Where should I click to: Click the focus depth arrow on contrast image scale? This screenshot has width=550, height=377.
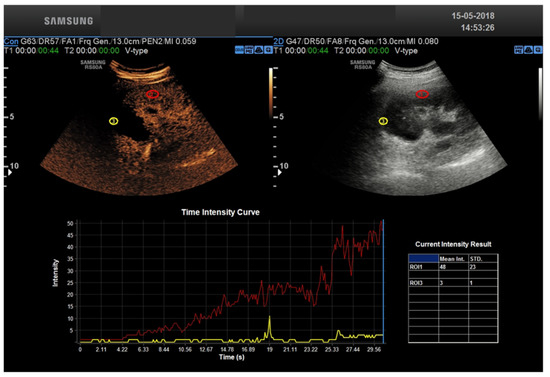coord(10,173)
